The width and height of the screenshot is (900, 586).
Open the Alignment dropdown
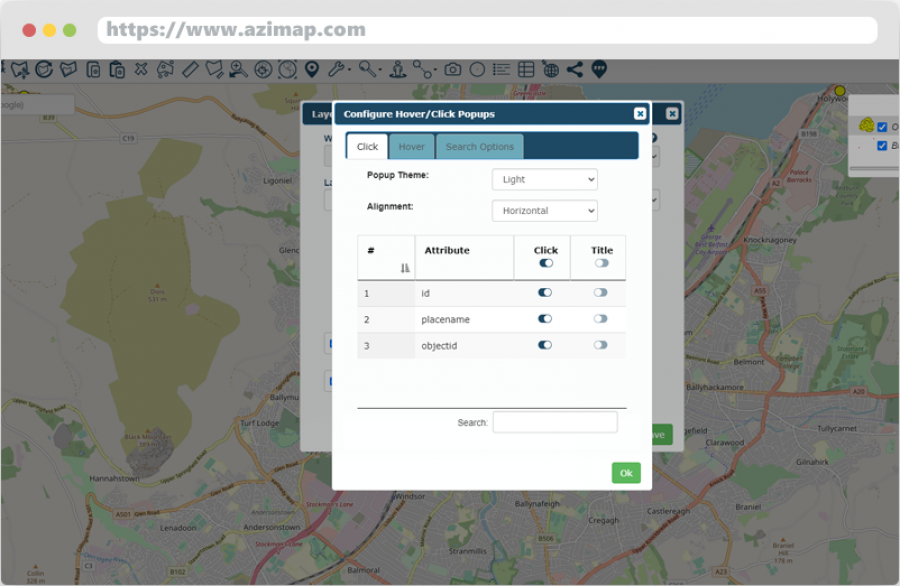545,211
